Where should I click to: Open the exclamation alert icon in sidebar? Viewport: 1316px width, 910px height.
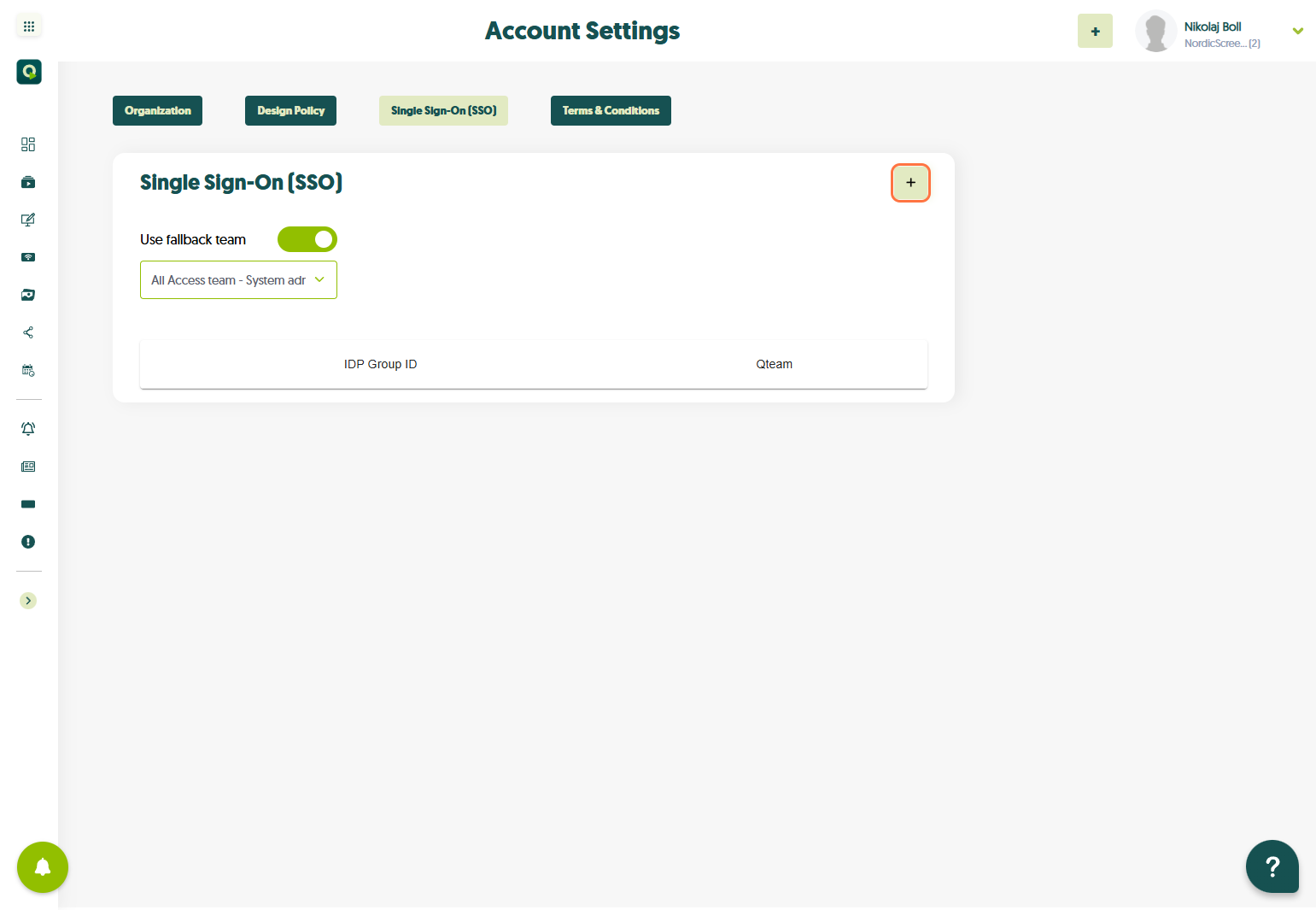click(x=28, y=542)
